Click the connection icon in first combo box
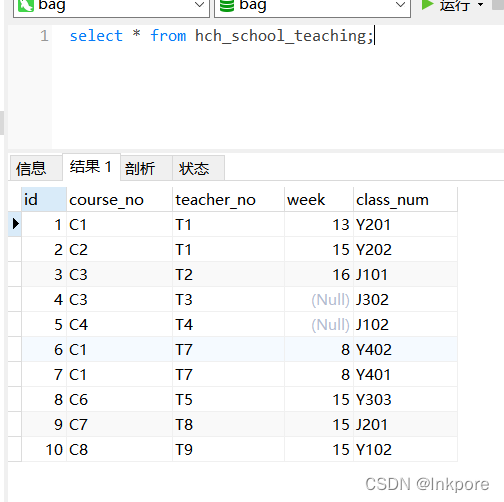This screenshot has width=504, height=502. point(26,5)
